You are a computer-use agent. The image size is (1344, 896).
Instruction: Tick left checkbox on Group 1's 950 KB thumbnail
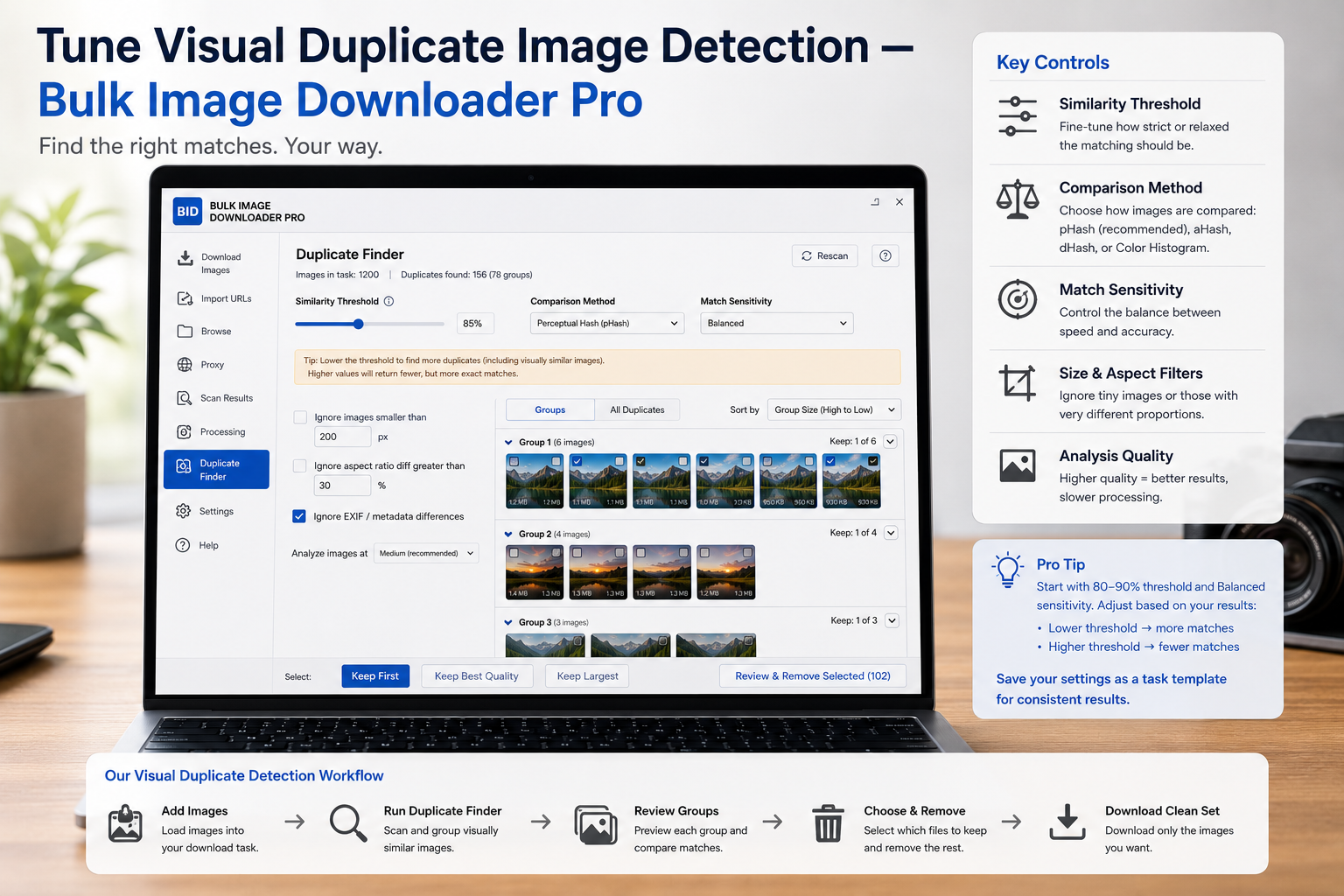point(767,461)
